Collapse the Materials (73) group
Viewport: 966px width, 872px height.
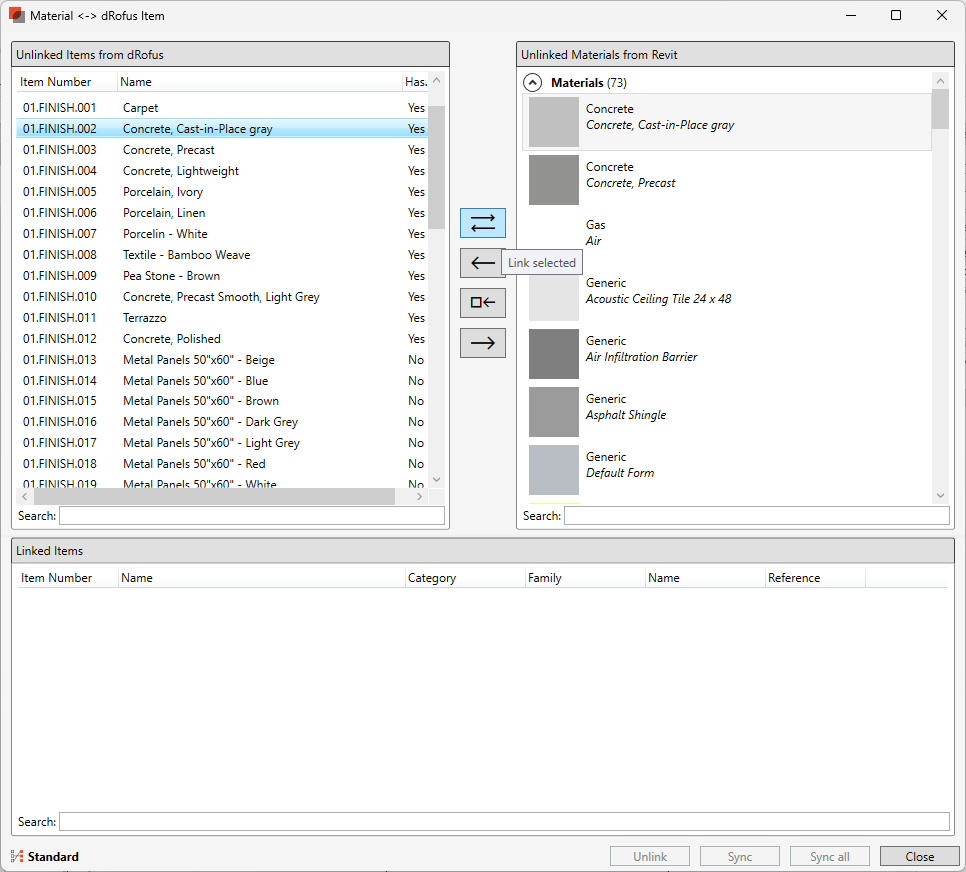coord(533,83)
